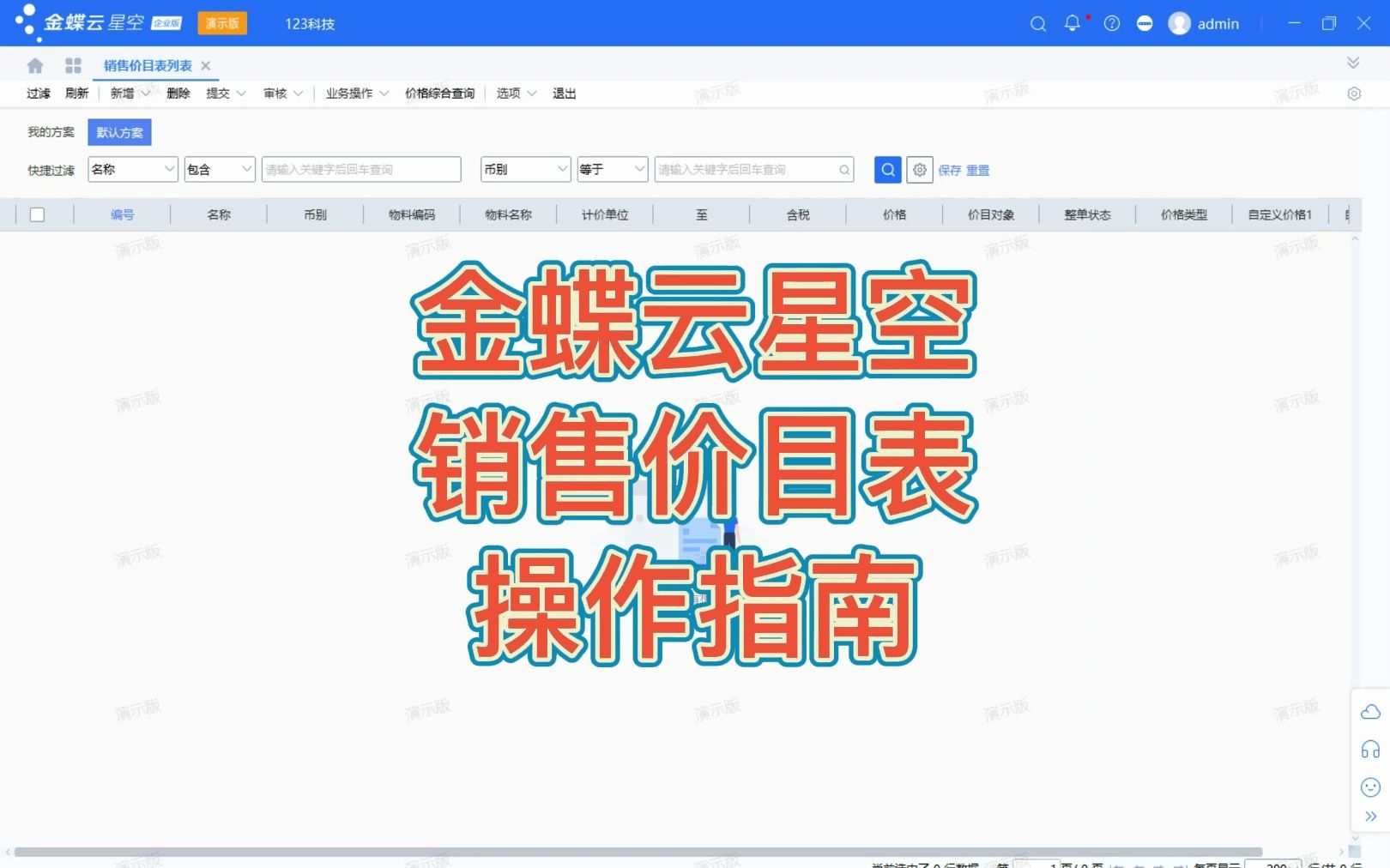This screenshot has width=1390, height=868.
Task: Open 价格综合查询 in the toolbar
Action: click(440, 93)
